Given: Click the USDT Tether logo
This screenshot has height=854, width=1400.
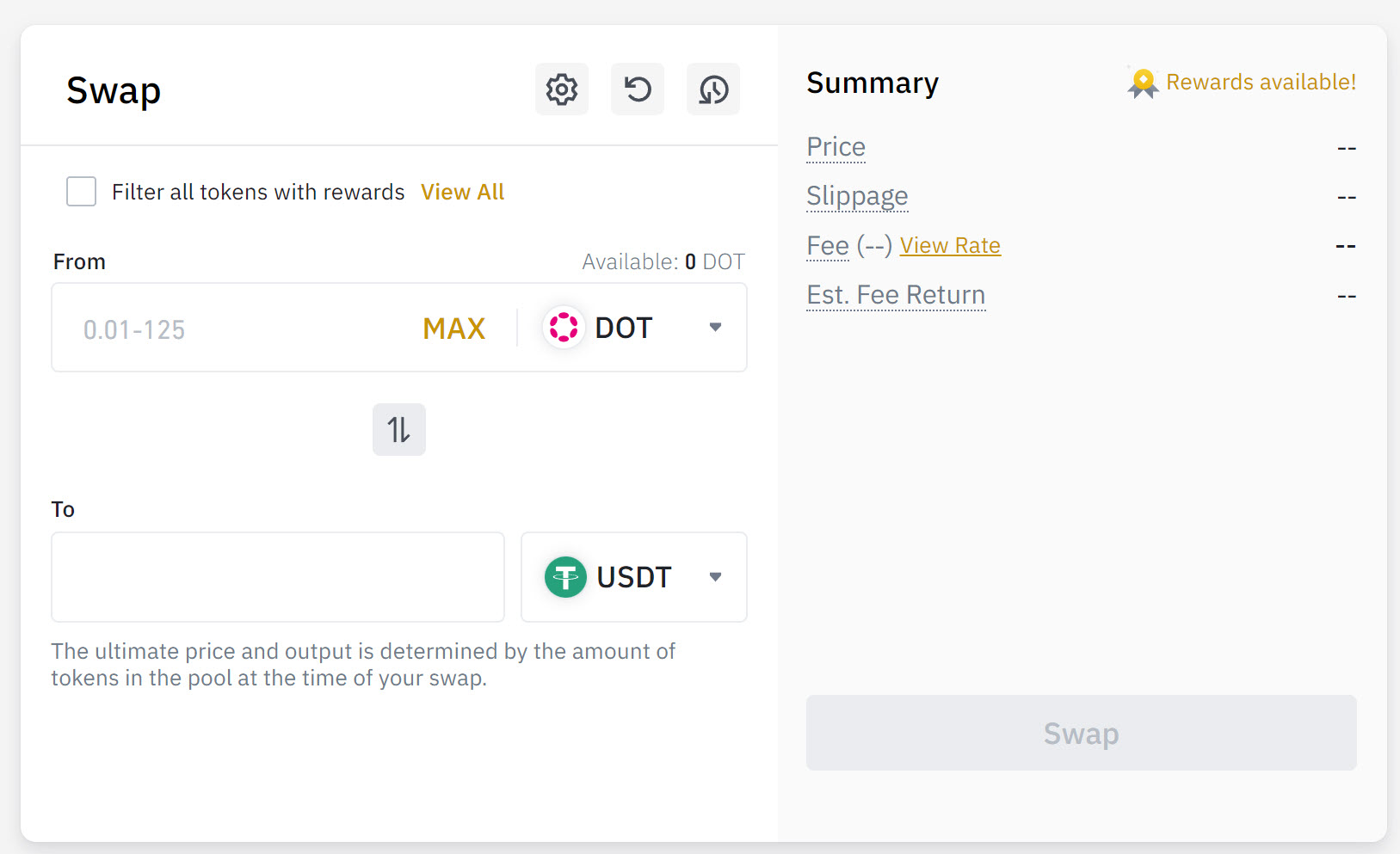Looking at the screenshot, I should point(565,577).
